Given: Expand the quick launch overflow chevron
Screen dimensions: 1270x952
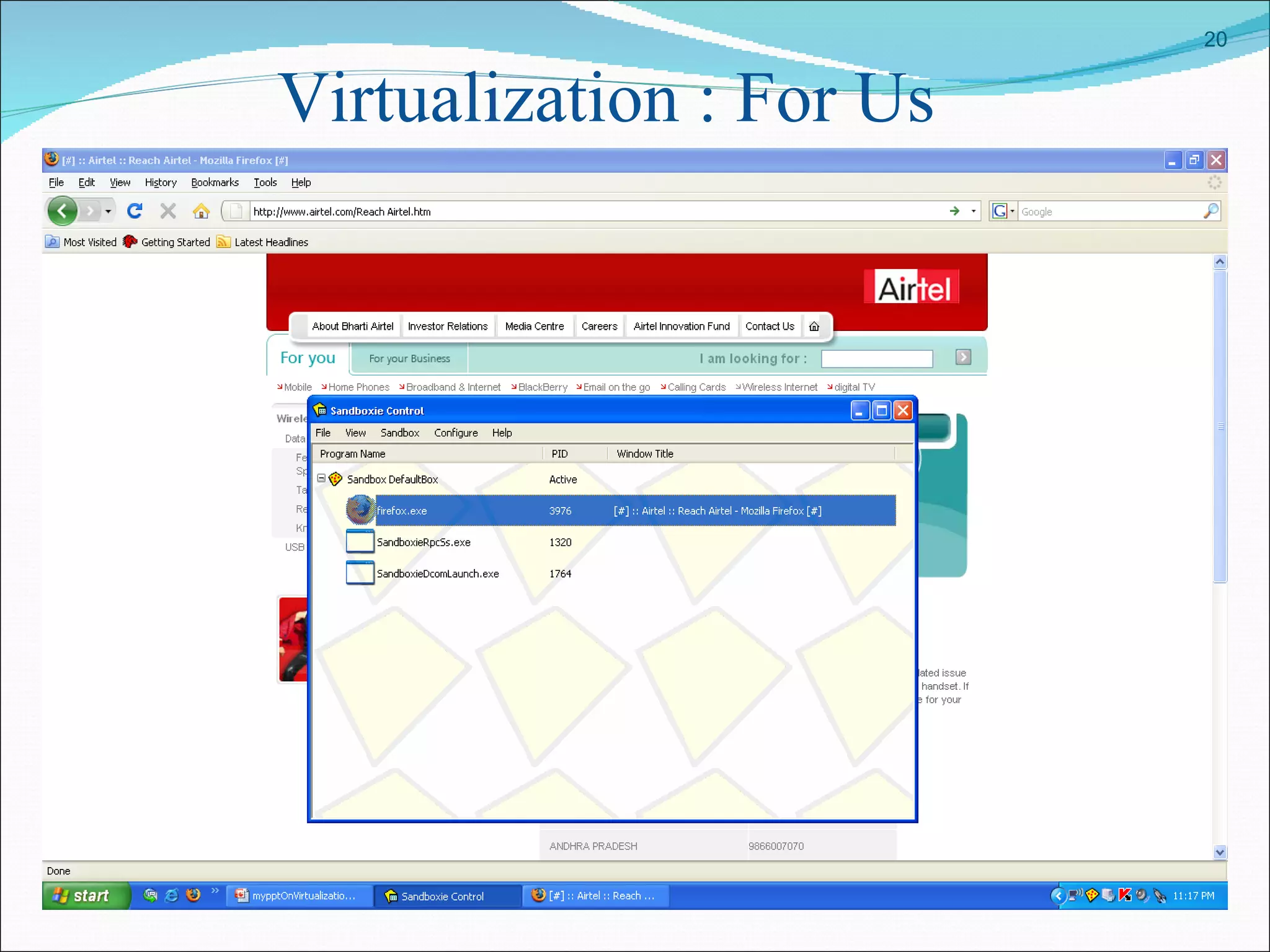Looking at the screenshot, I should coord(215,891).
